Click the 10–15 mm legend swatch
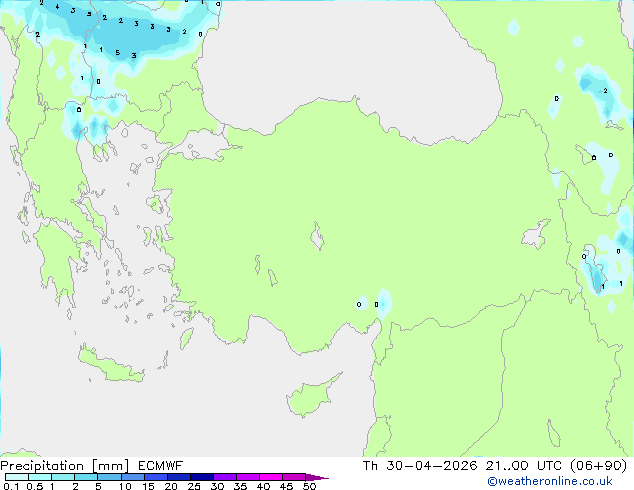This screenshot has height=490, width=634. pyautogui.click(x=133, y=477)
